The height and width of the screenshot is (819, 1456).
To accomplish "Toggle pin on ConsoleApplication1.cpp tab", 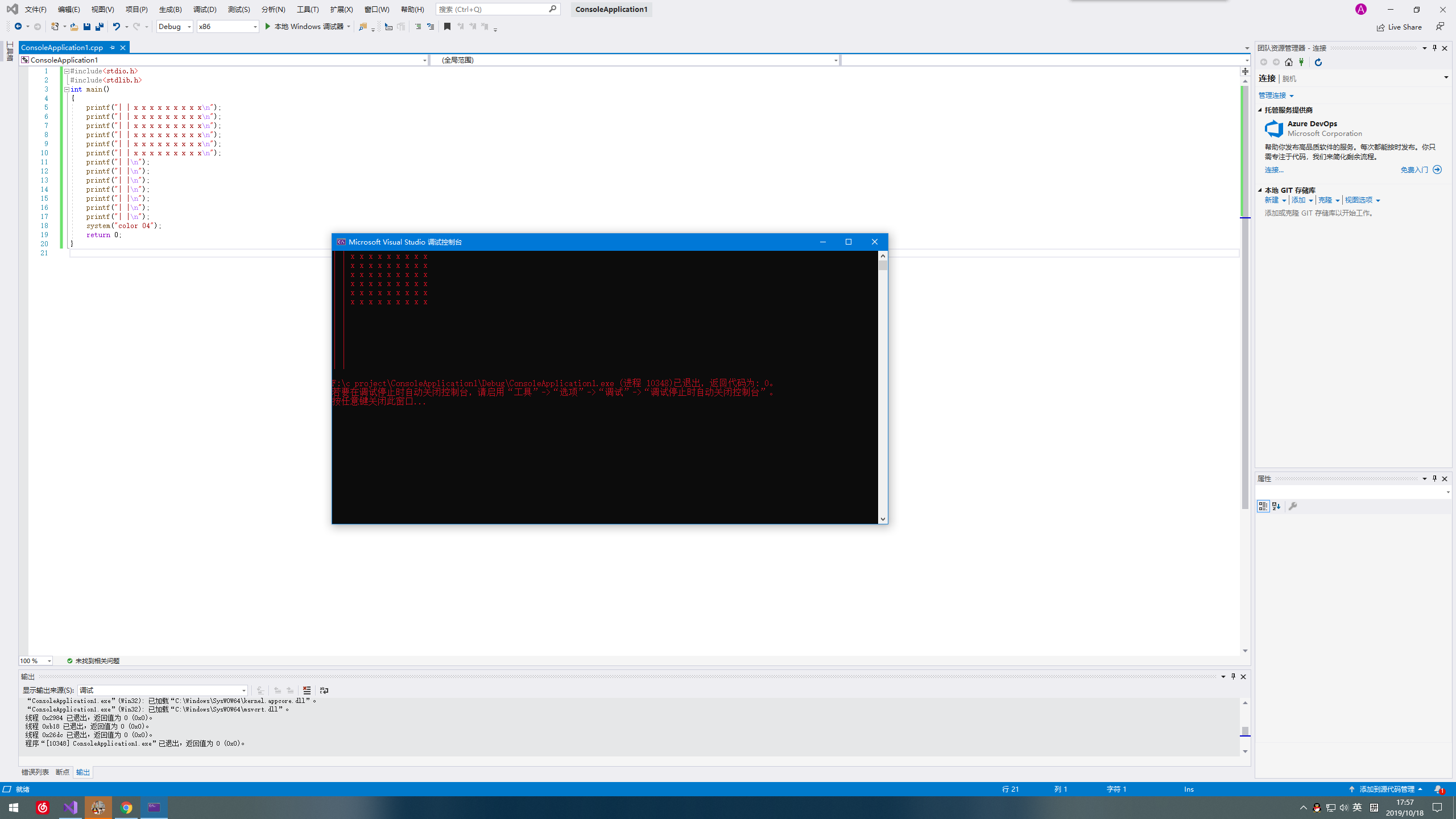I will [113, 48].
